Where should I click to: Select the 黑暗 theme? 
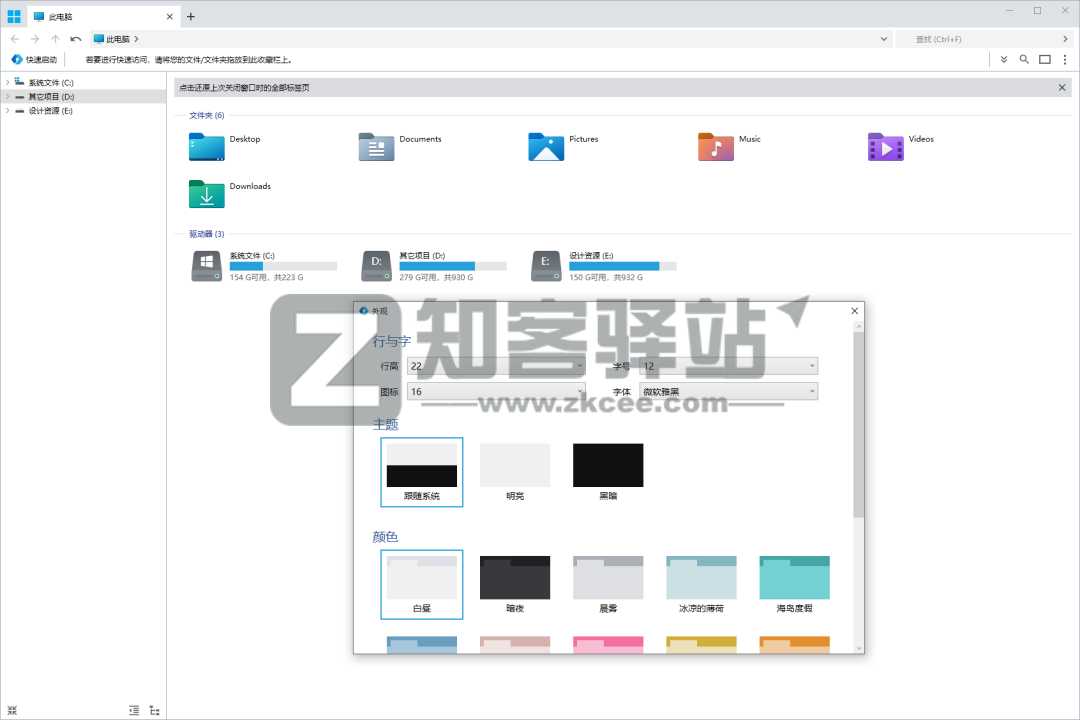[608, 464]
